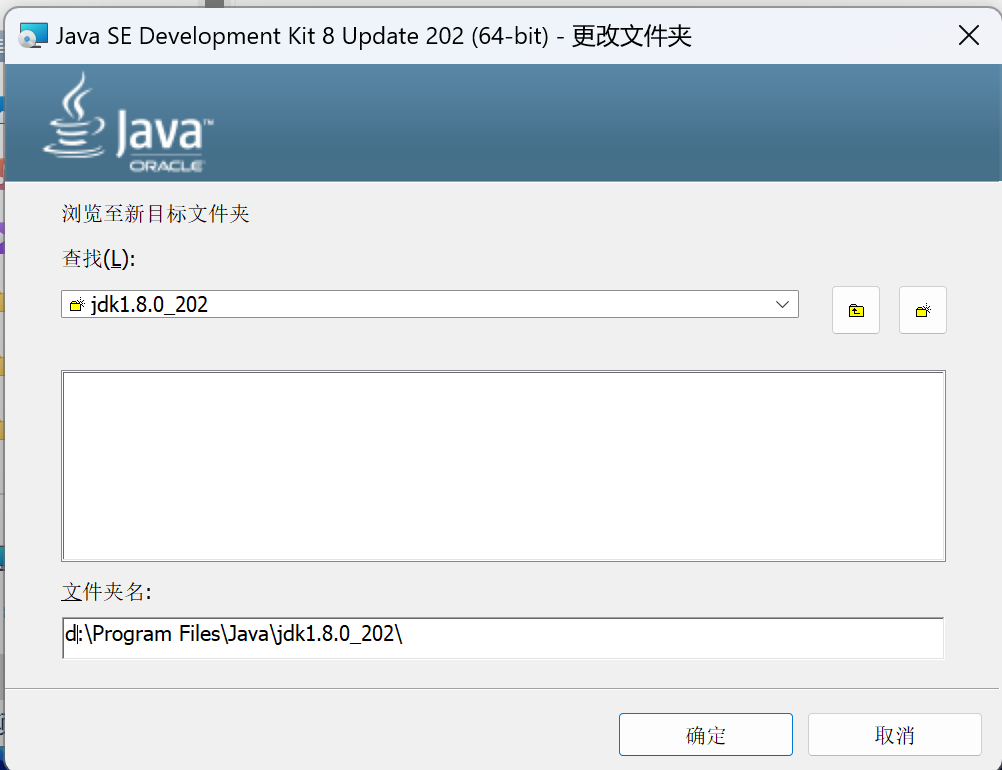1002x770 pixels.
Task: Close the 更改文件夹 dialog window
Action: pos(968,36)
